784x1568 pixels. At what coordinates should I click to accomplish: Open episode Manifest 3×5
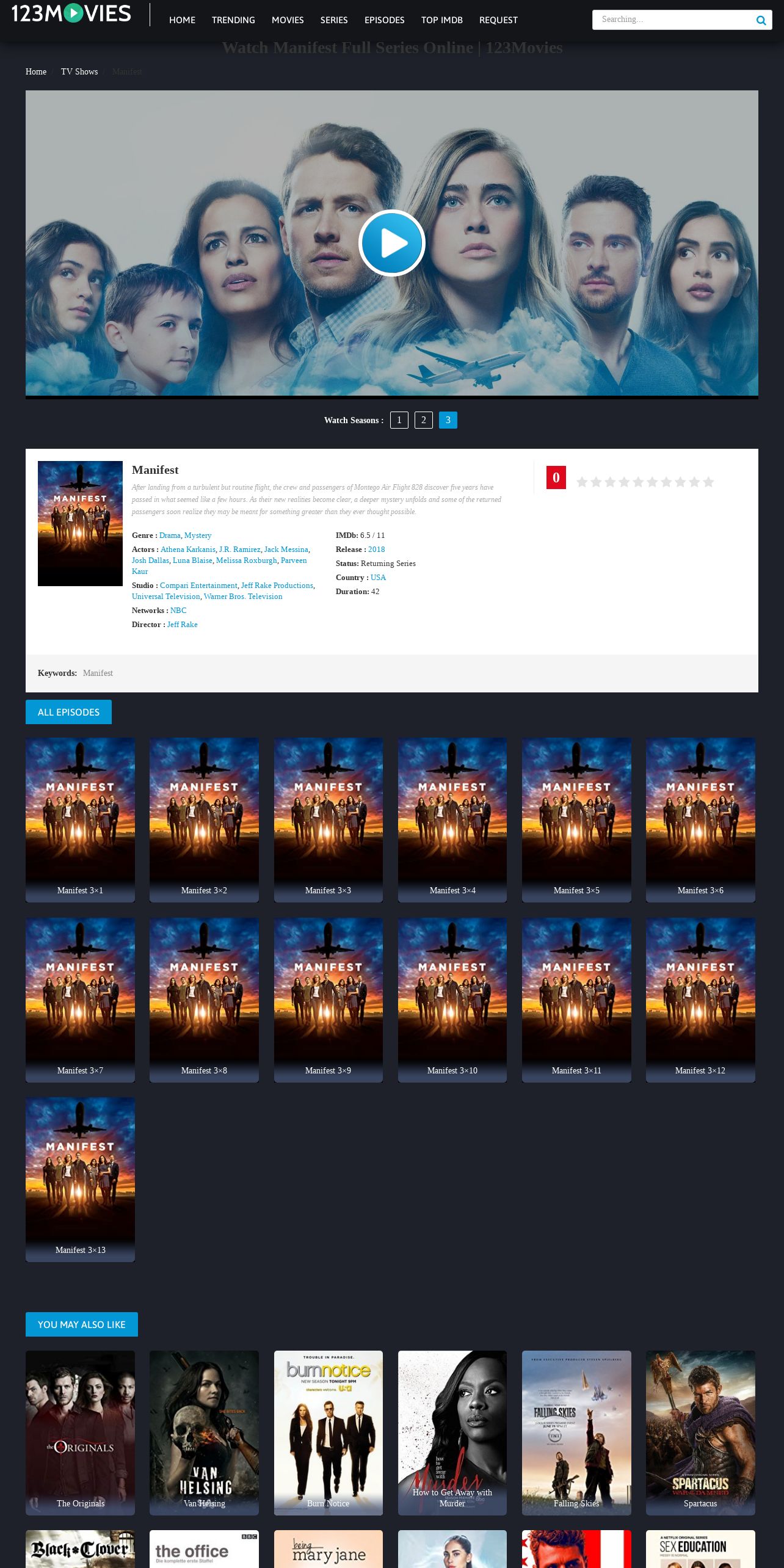click(576, 819)
